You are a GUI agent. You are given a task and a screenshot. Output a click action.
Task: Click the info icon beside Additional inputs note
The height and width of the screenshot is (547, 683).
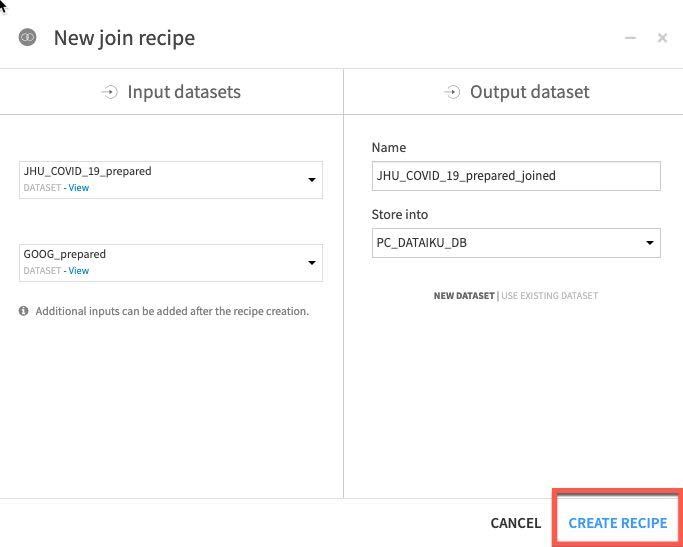point(24,311)
